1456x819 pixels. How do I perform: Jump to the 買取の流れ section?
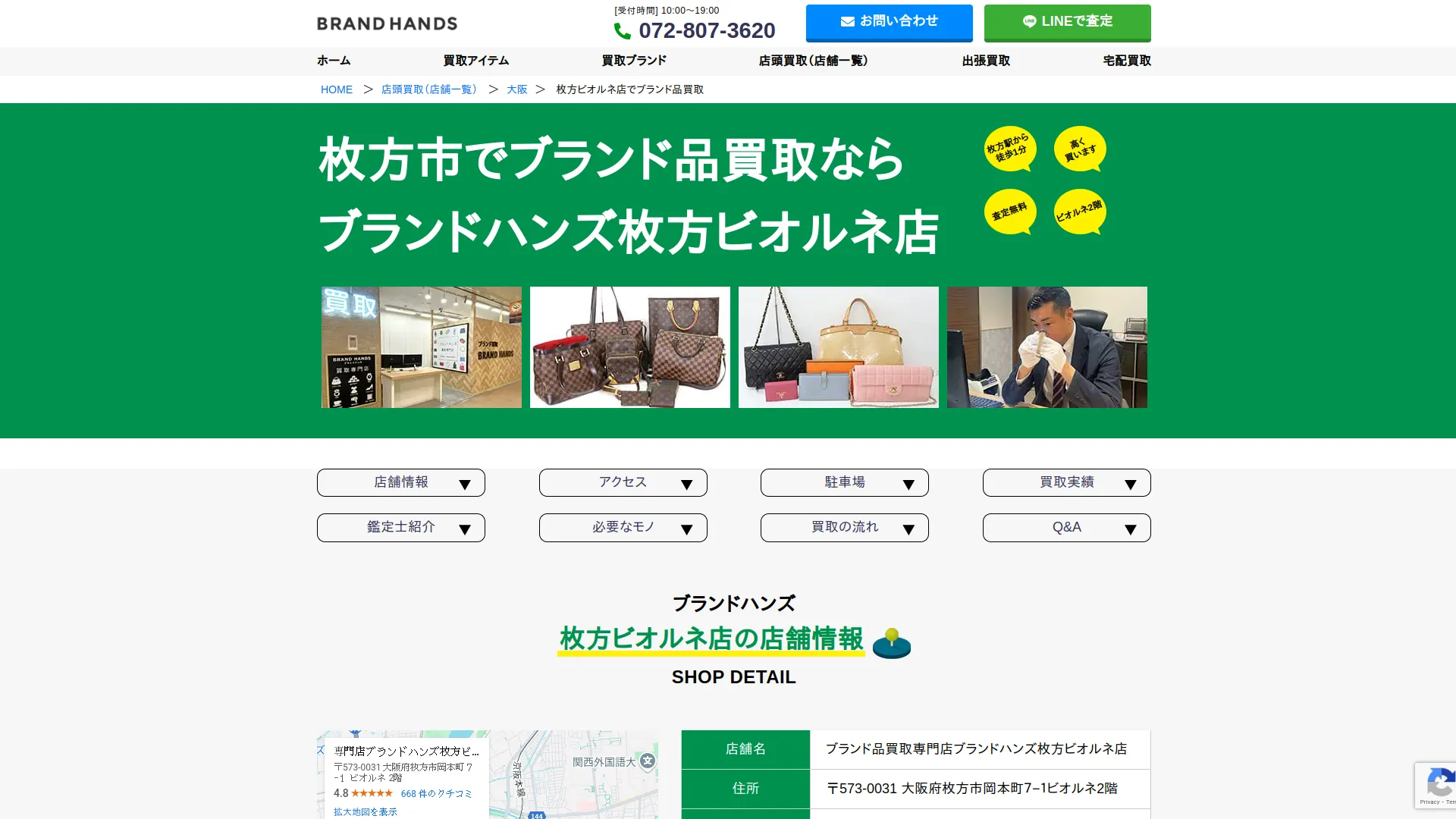tap(845, 528)
